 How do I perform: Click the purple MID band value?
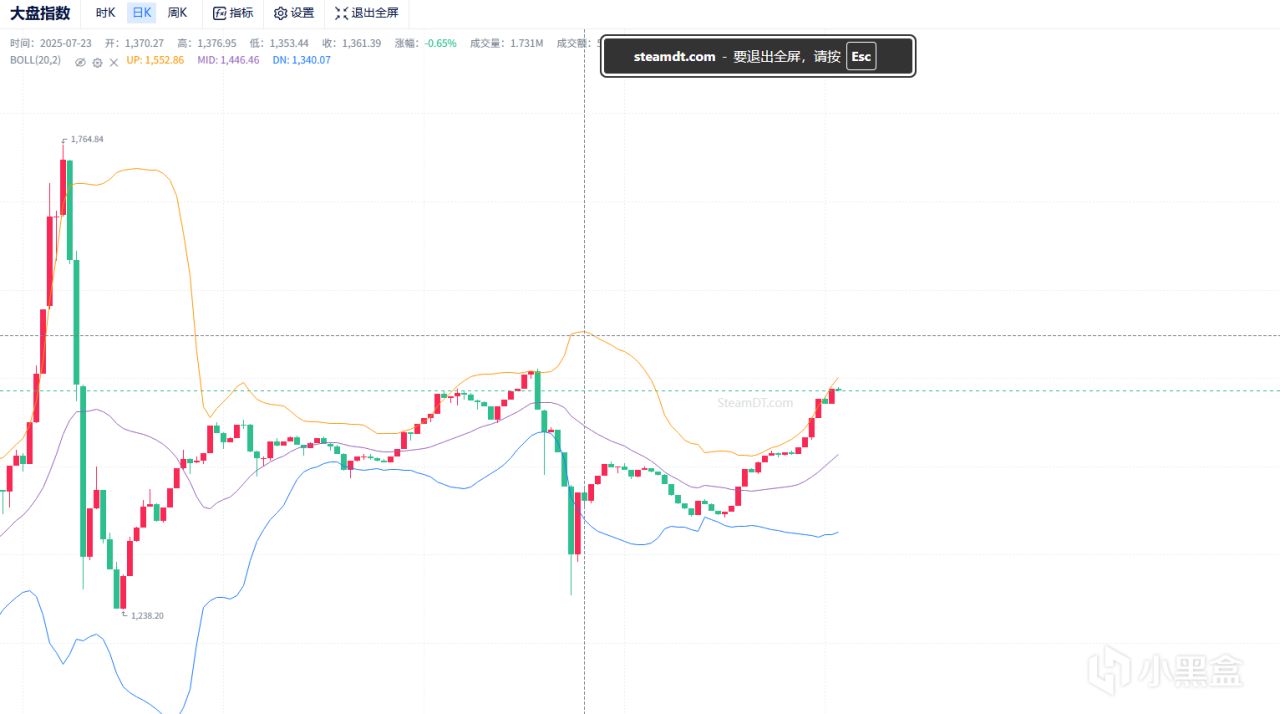tap(228, 60)
